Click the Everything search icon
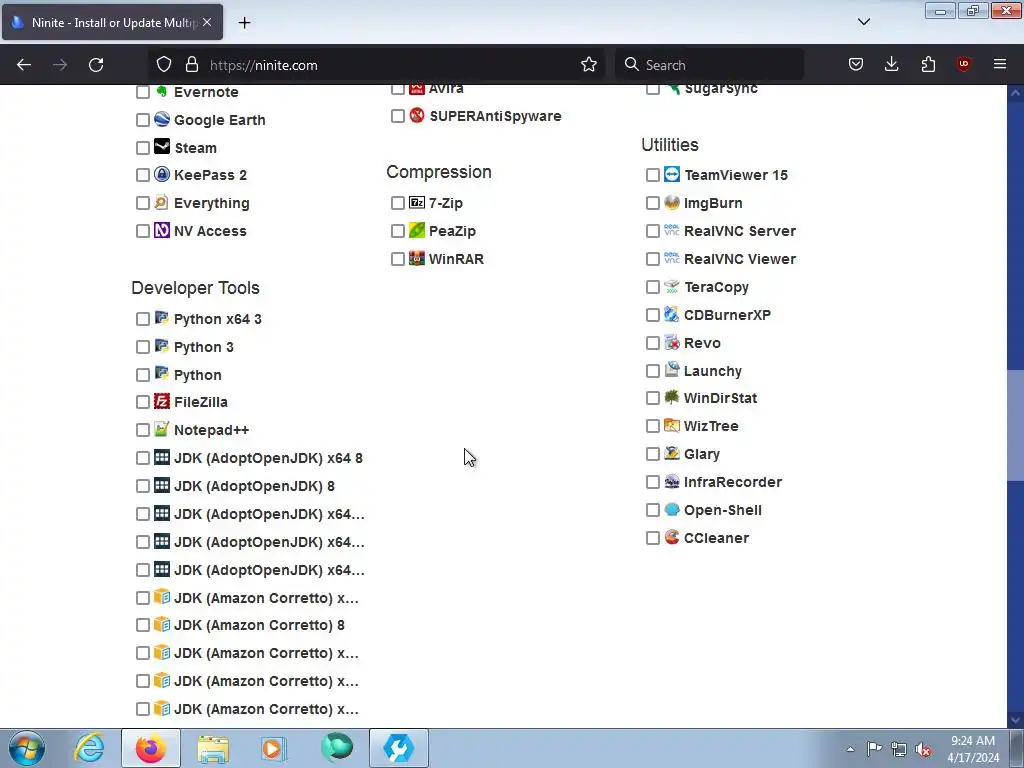This screenshot has width=1024, height=768. point(162,202)
